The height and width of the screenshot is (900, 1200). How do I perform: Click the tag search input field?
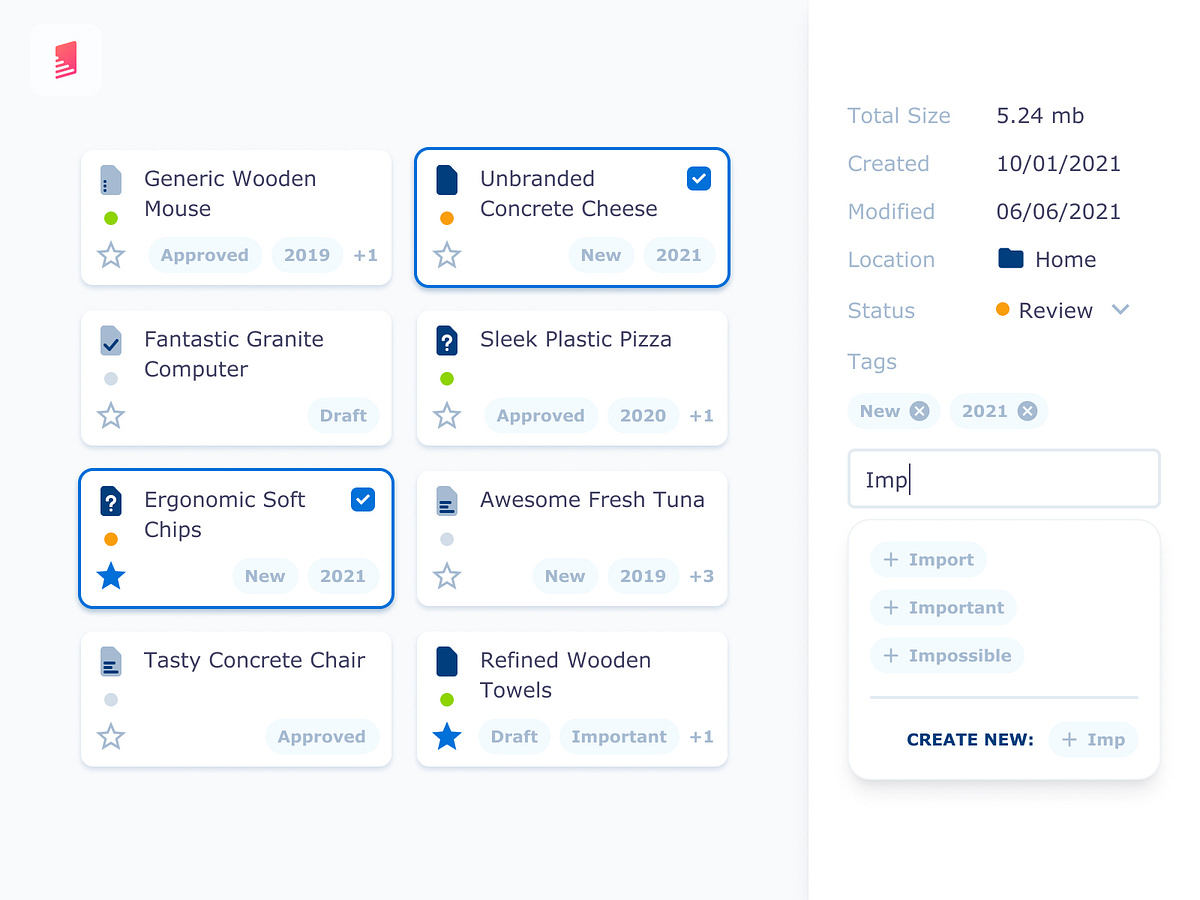pyautogui.click(x=1003, y=479)
